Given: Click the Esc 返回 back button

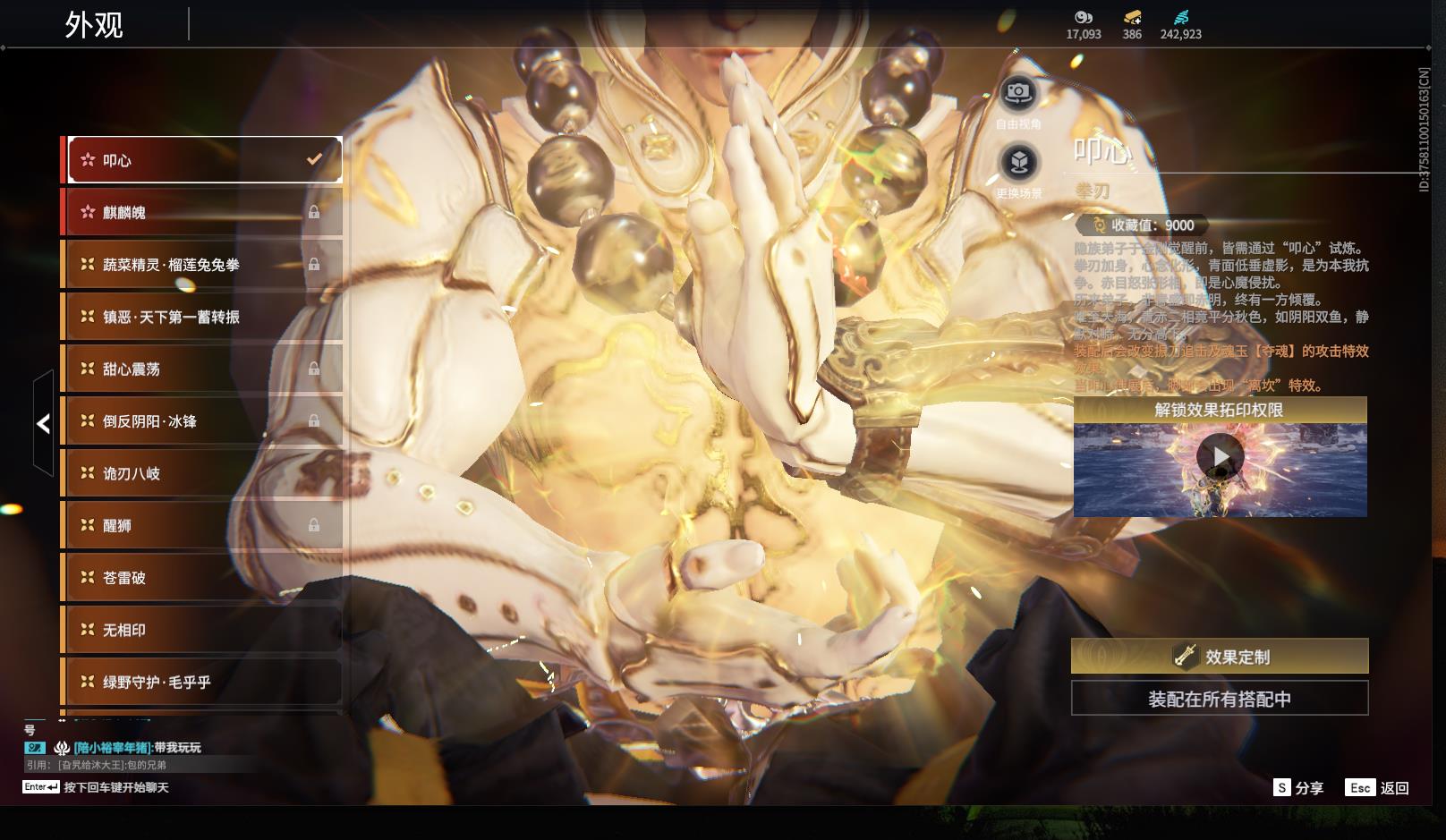Looking at the screenshot, I should tap(1377, 787).
